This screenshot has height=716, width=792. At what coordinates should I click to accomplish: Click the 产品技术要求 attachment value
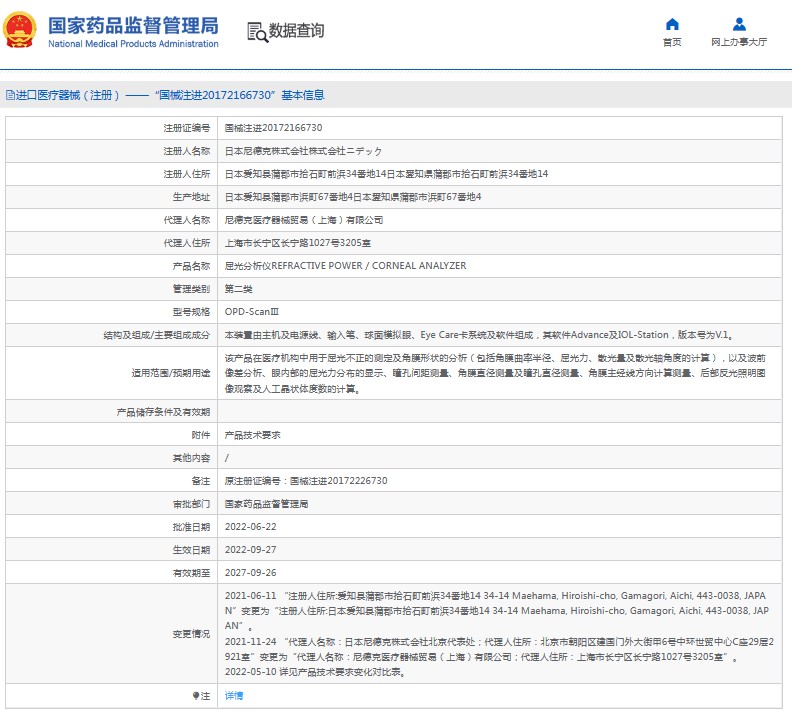(253, 435)
